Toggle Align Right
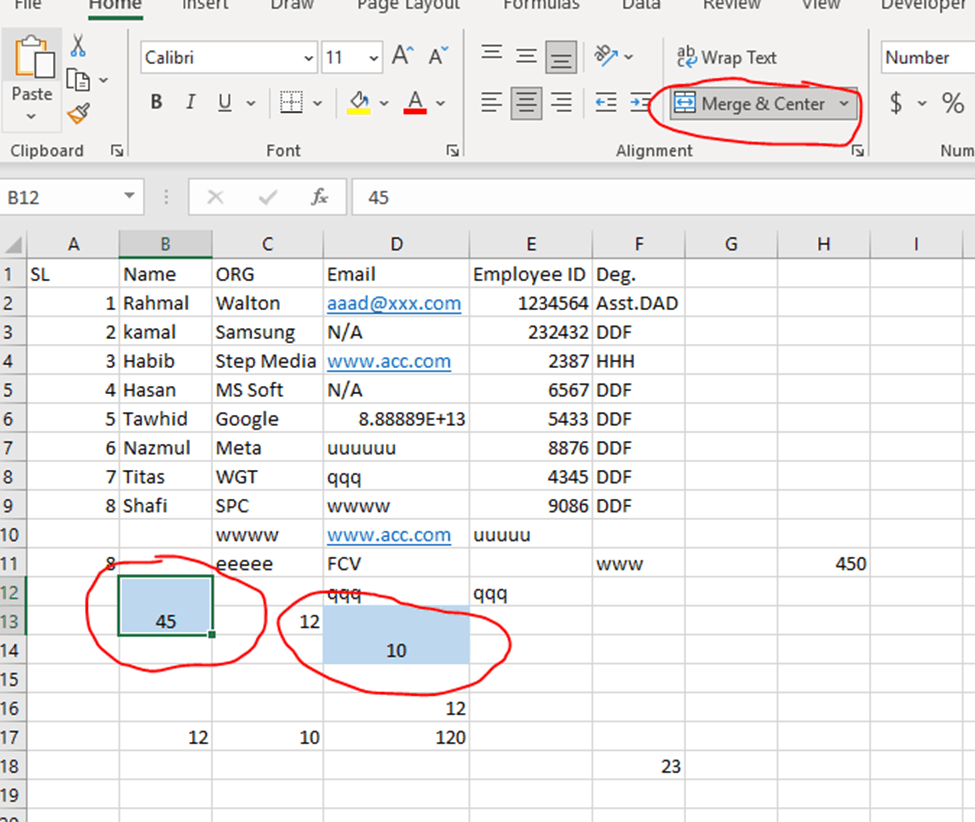 561,102
